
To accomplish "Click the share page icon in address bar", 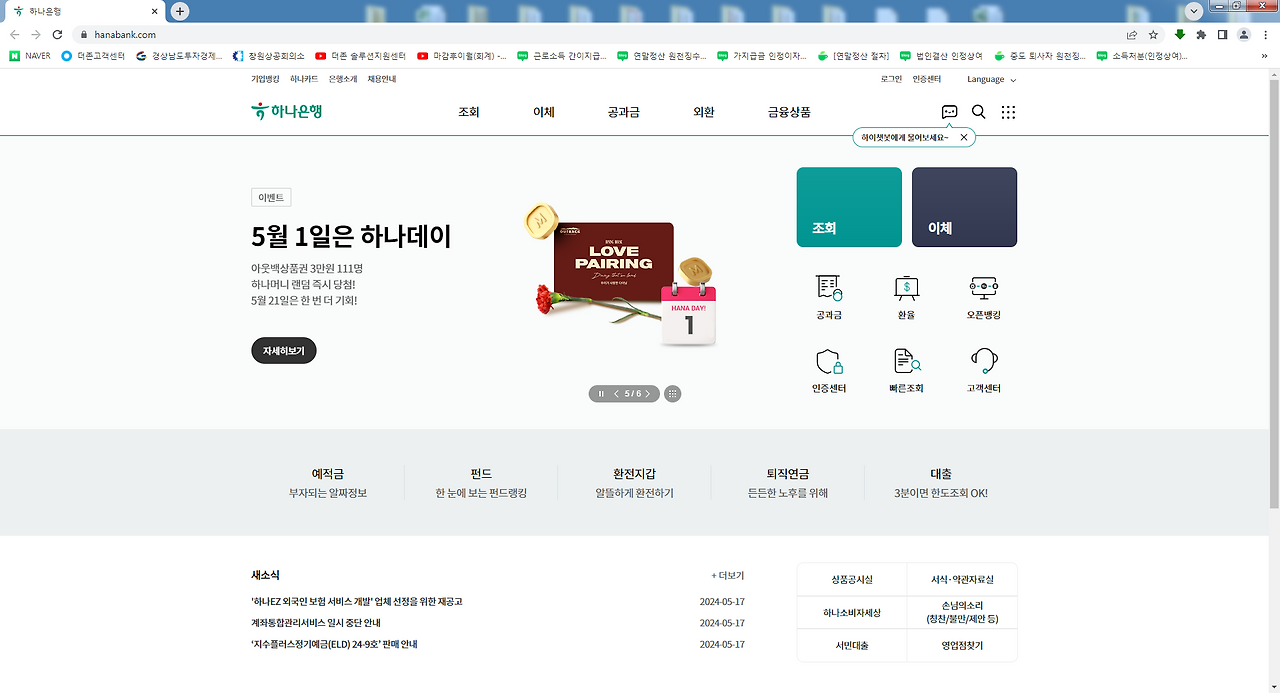I will click(1131, 34).
